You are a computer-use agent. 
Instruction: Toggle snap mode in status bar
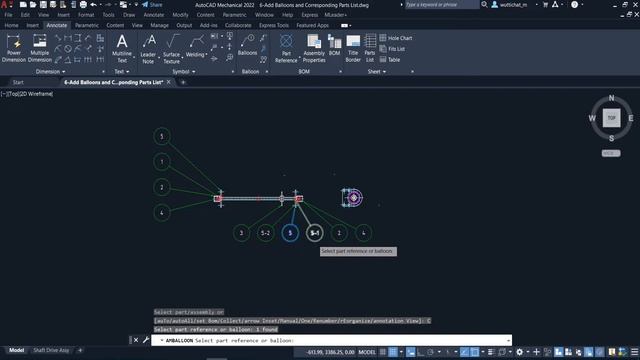click(x=393, y=352)
